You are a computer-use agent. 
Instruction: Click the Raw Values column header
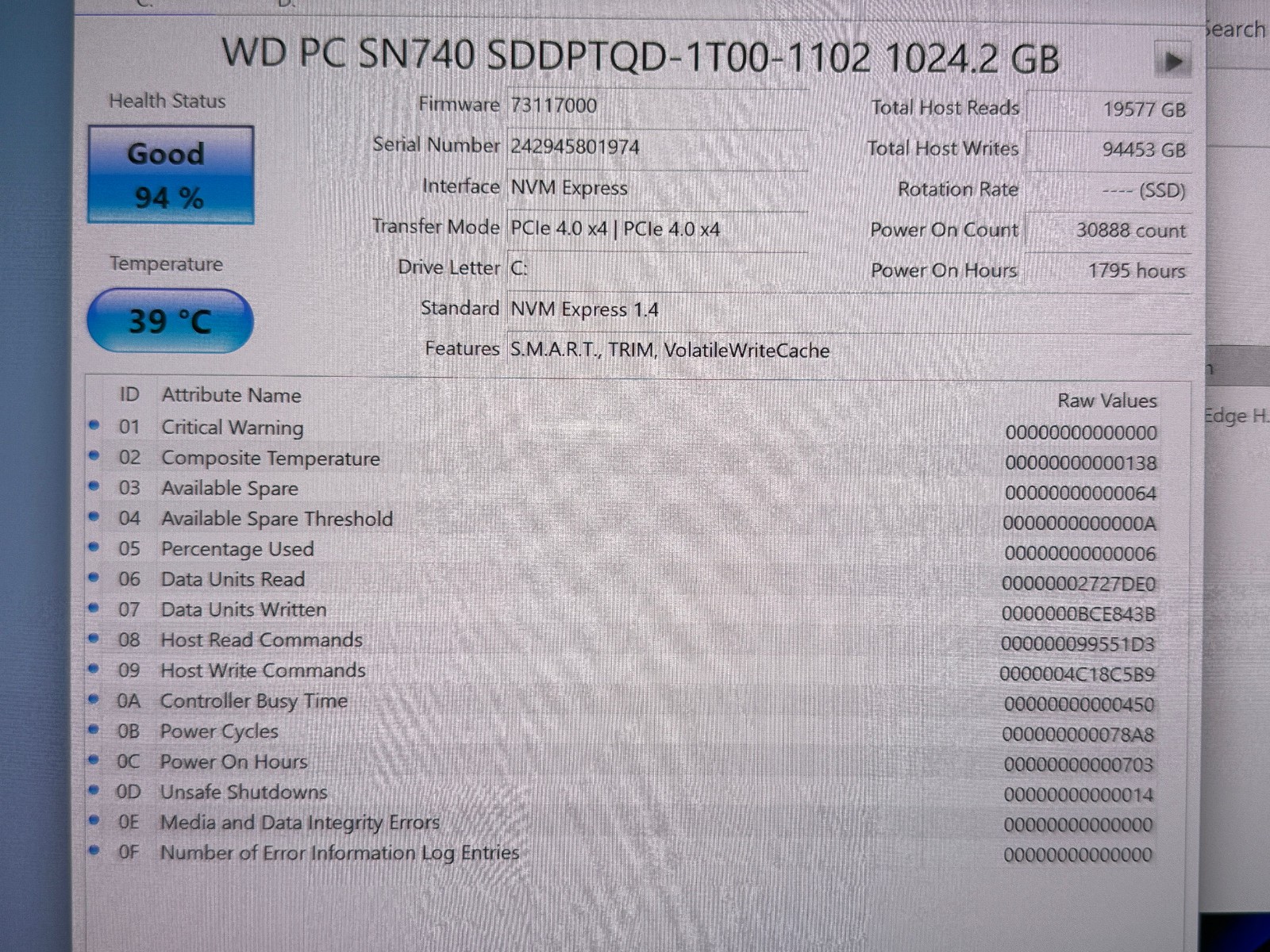point(1107,401)
